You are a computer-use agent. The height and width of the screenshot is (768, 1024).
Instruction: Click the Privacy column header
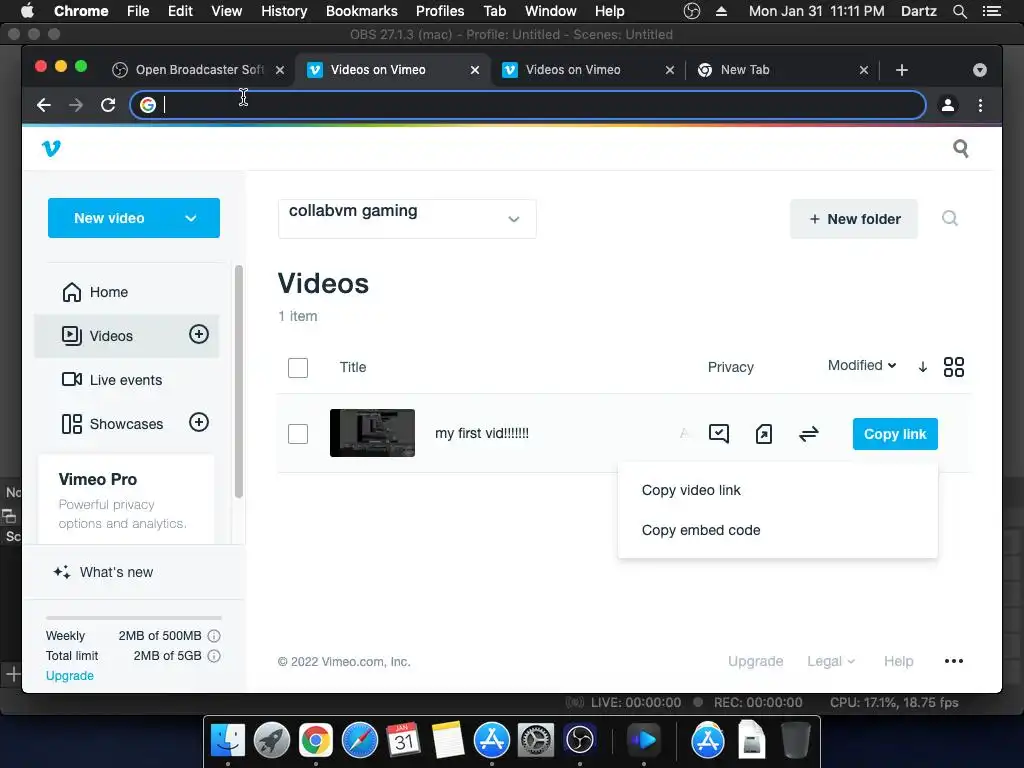coord(730,367)
